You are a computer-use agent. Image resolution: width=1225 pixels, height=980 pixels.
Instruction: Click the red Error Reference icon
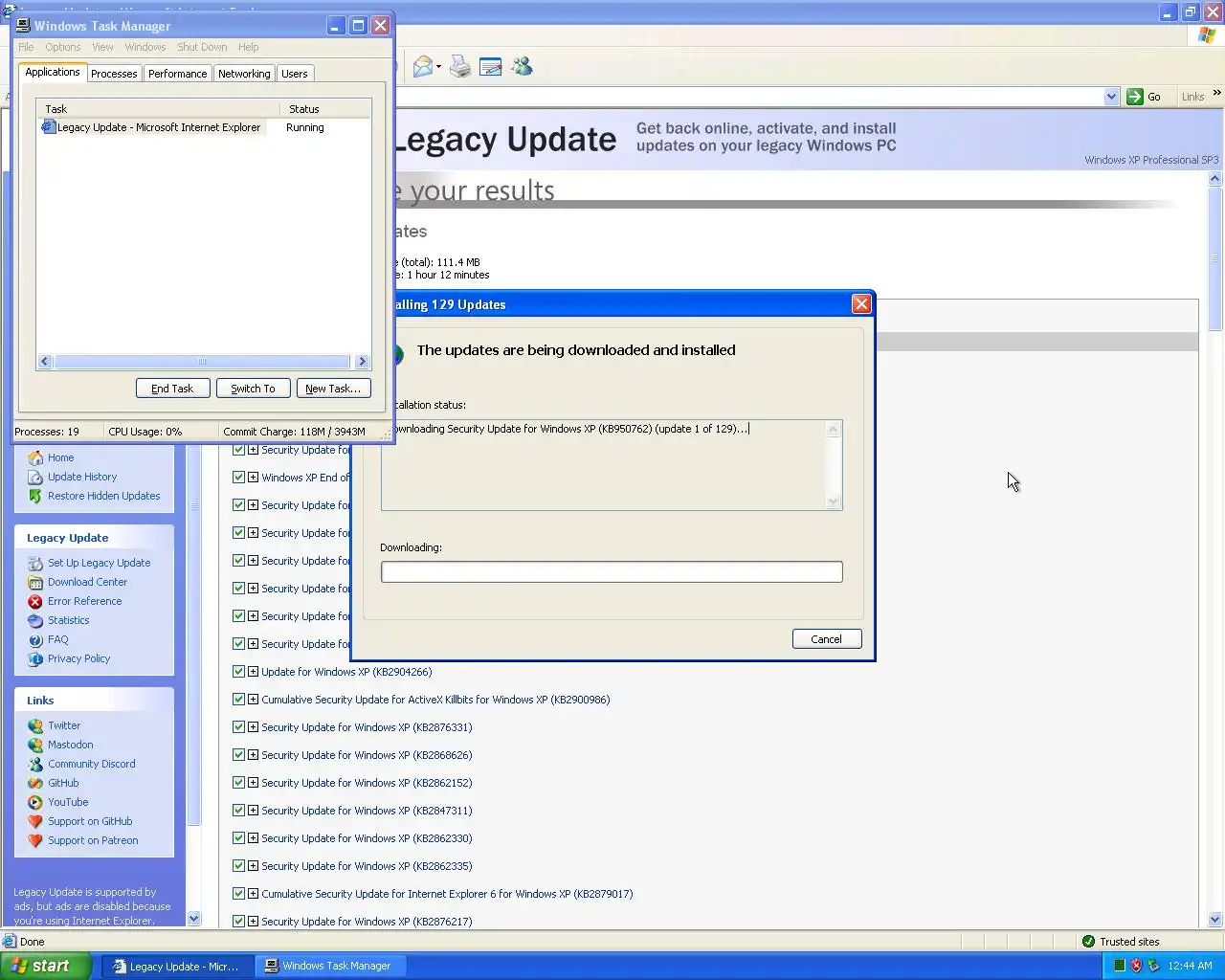tap(35, 601)
